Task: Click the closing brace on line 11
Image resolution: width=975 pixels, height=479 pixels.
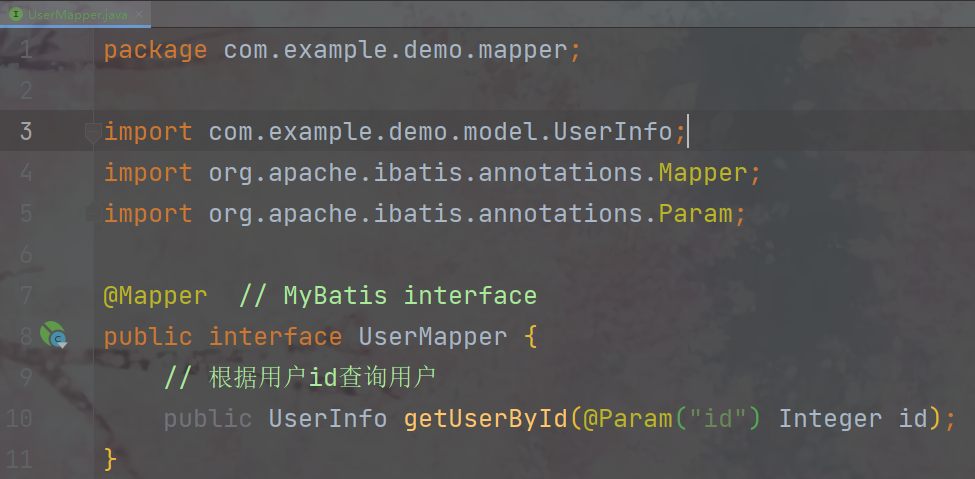Action: pyautogui.click(x=110, y=459)
